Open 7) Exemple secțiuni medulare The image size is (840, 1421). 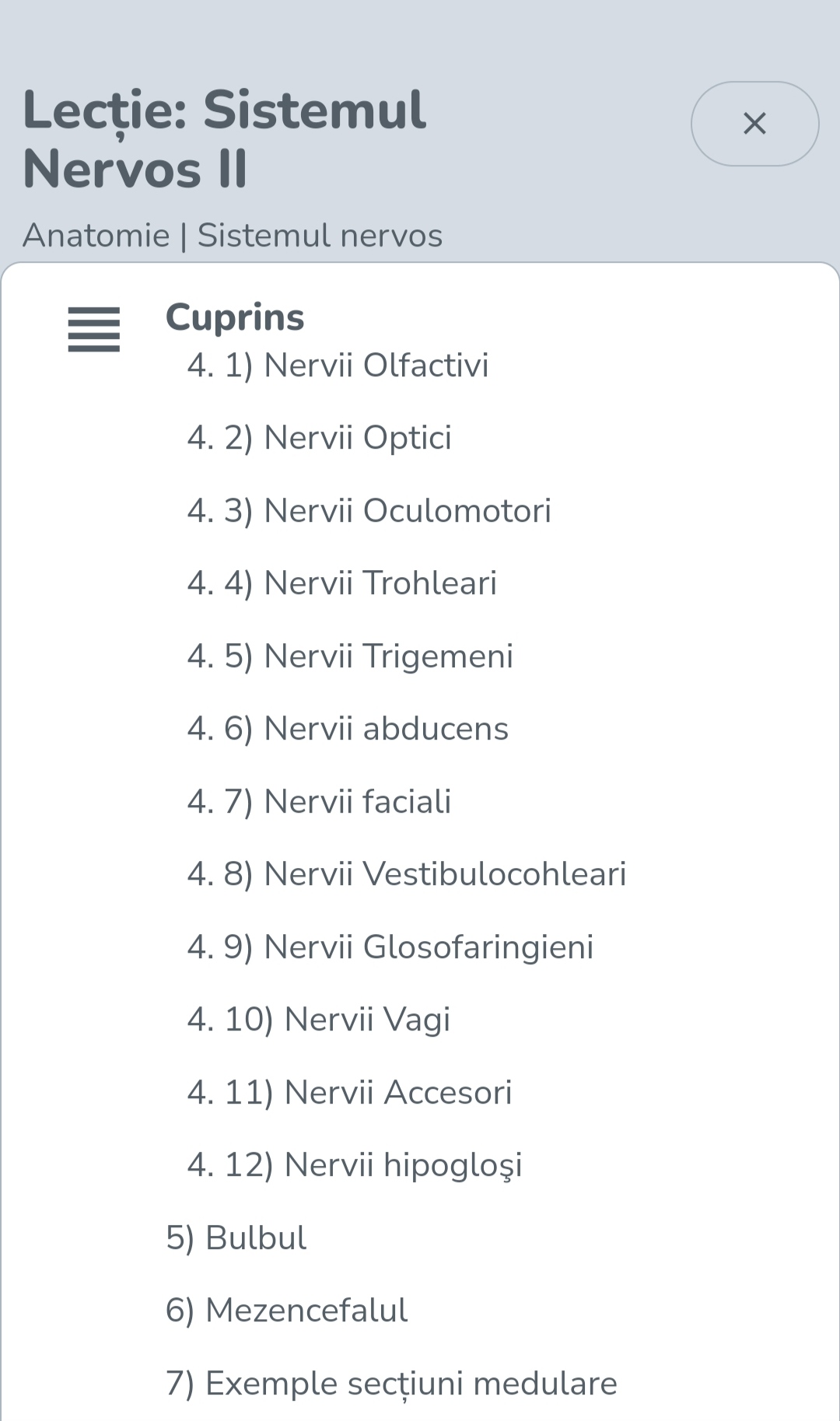(391, 1384)
